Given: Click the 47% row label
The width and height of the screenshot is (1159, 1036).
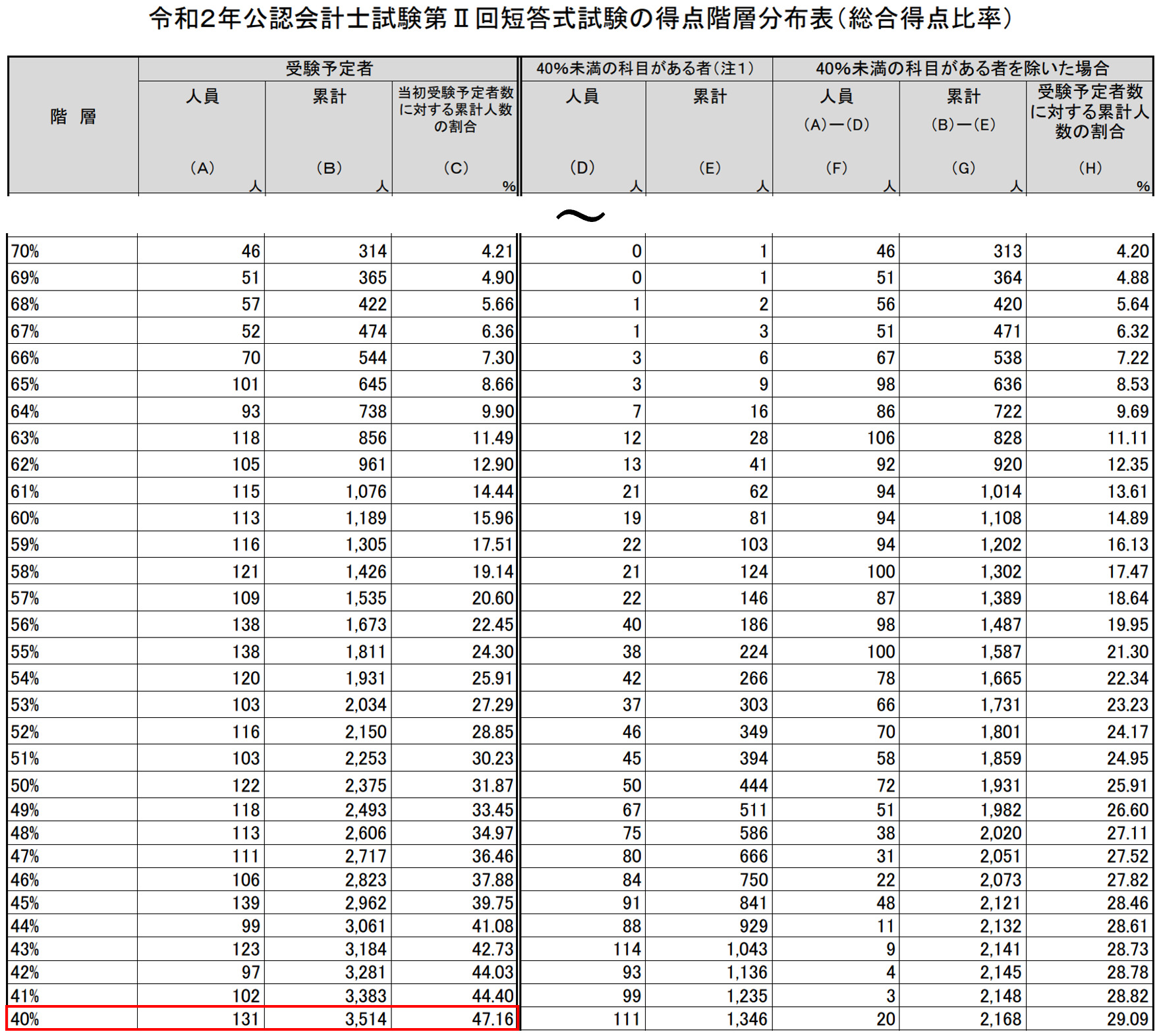Looking at the screenshot, I should (25, 856).
